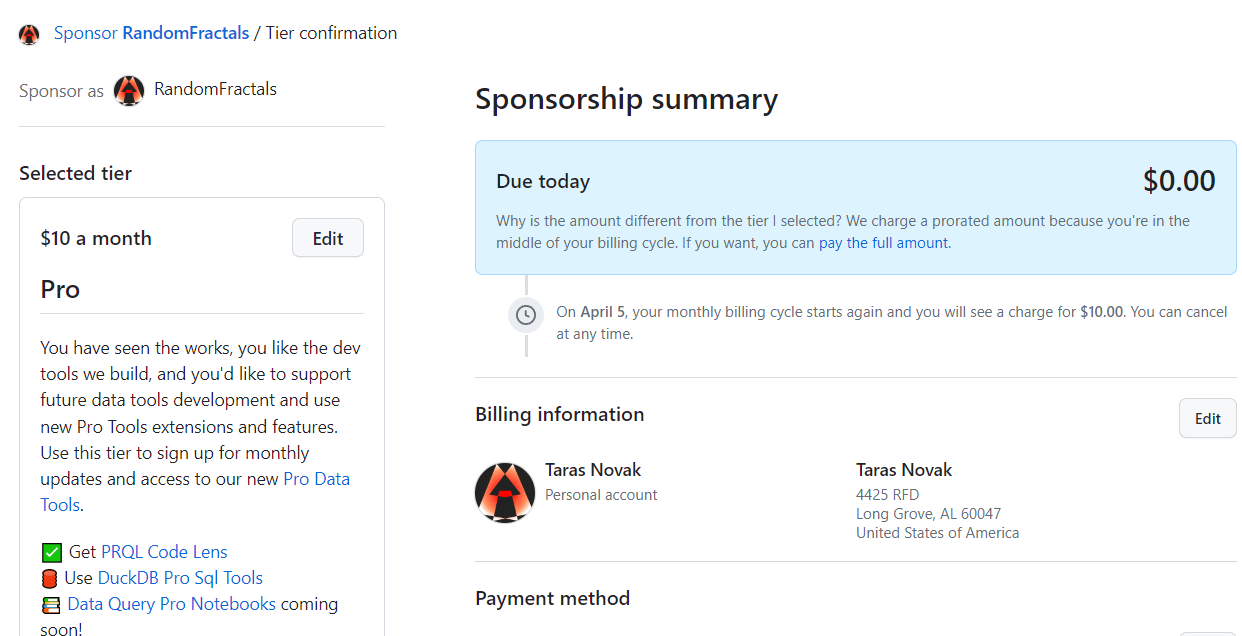Viewport: 1242px width, 636px height.
Task: Click Taras Novak's avatar in Billing information
Action: tap(505, 493)
